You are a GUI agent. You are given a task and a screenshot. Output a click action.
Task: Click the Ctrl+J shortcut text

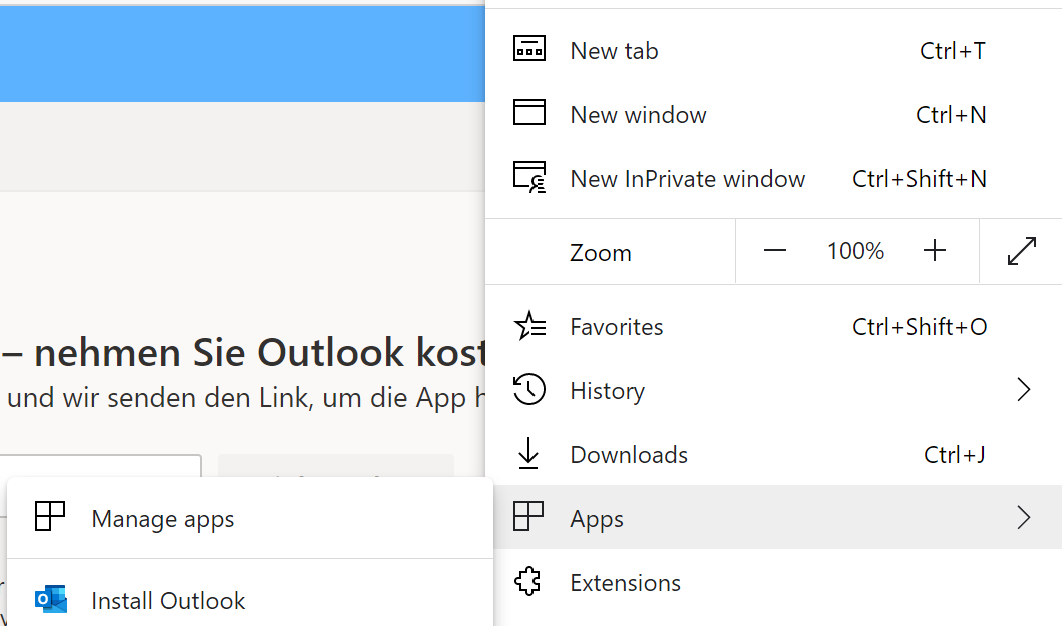(954, 454)
